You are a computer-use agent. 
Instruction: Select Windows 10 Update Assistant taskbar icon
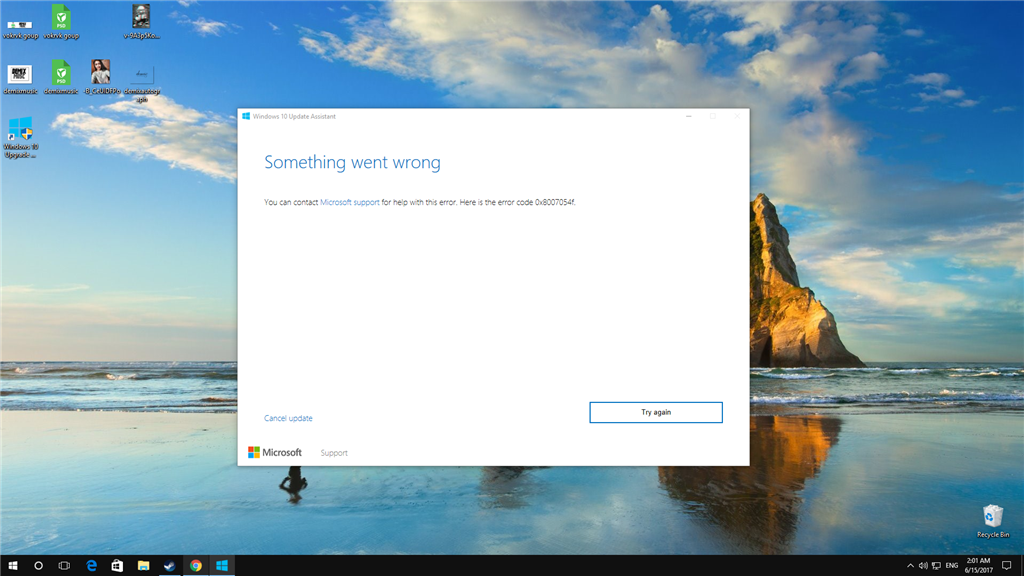point(222,566)
